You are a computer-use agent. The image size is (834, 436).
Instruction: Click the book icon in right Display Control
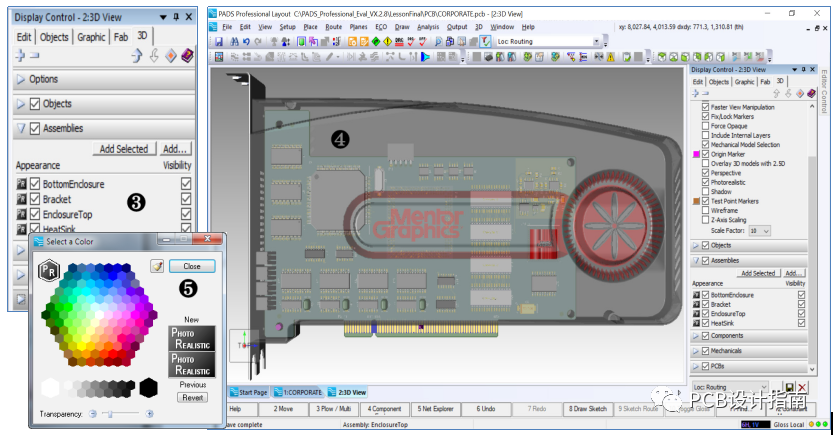[x=811, y=94]
